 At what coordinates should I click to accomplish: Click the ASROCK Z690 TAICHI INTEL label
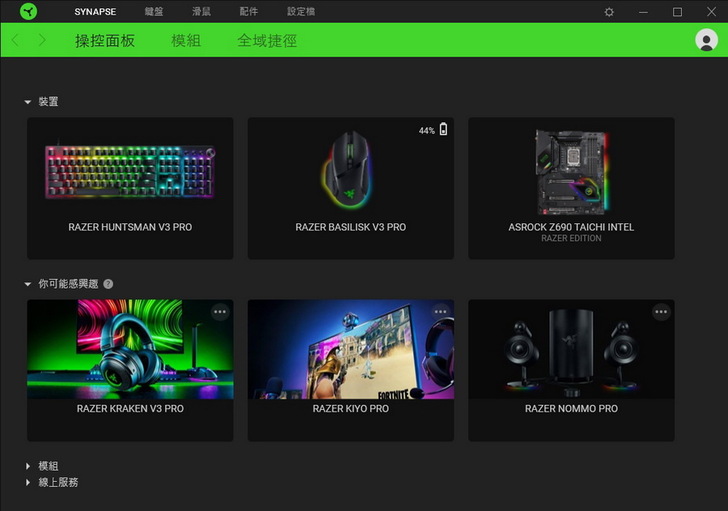click(x=571, y=227)
